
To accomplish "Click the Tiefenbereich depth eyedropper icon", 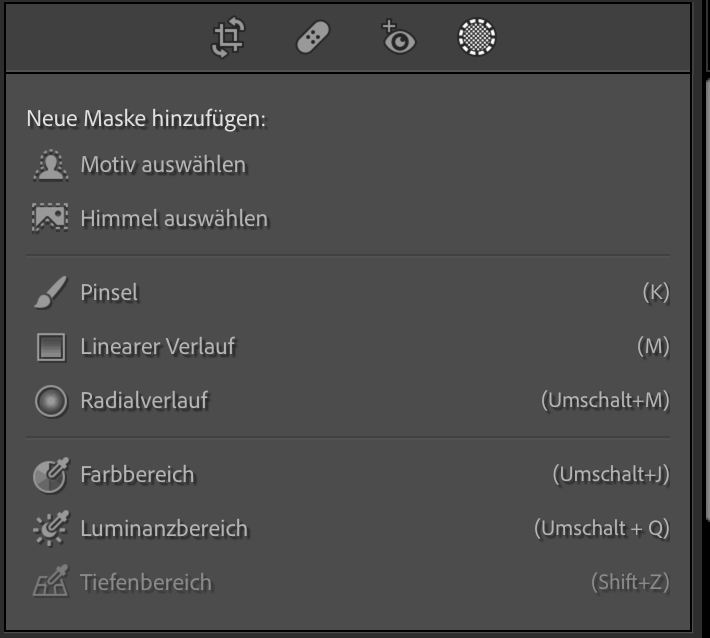I will (51, 581).
